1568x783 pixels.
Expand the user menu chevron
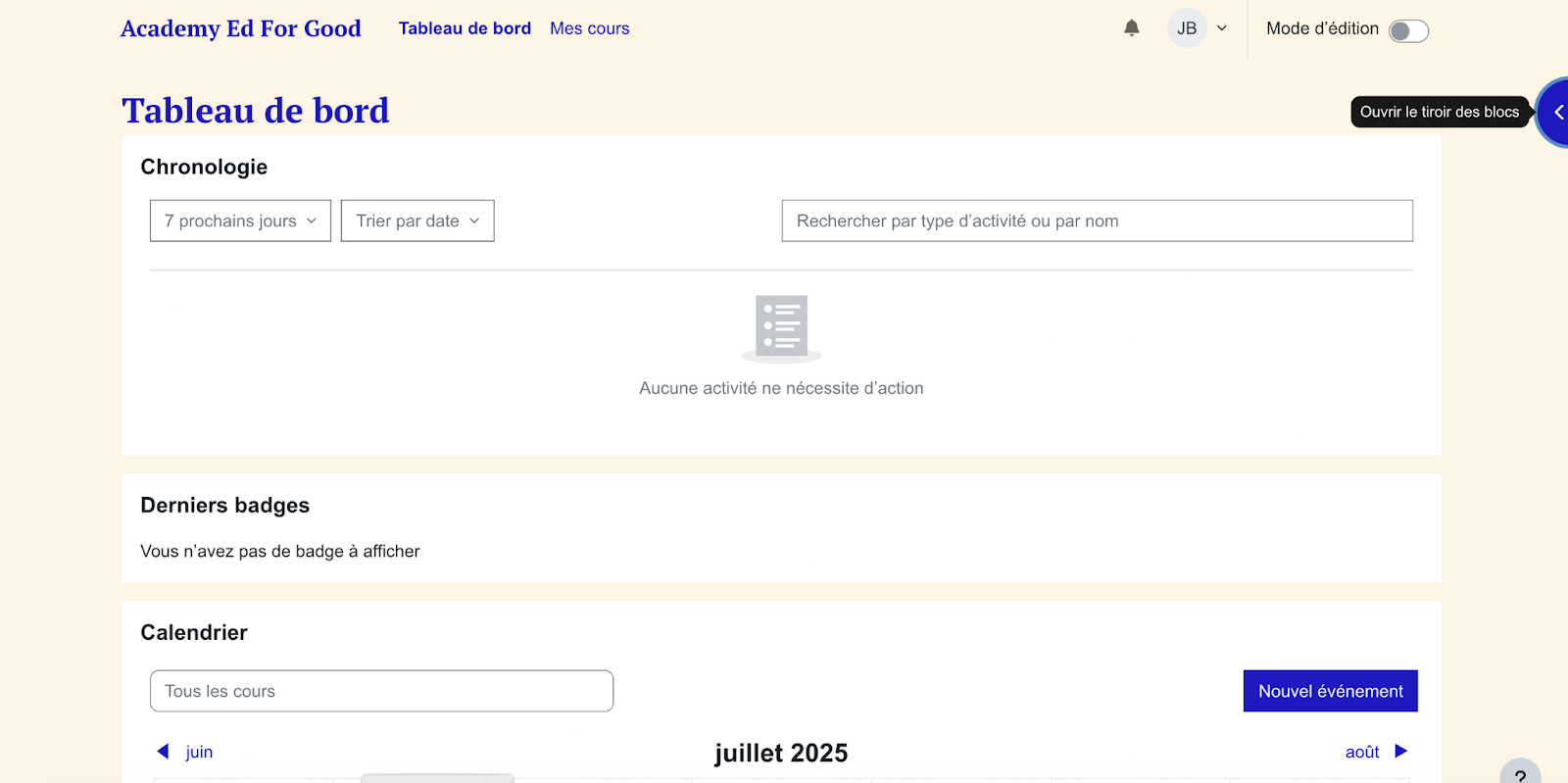point(1222,28)
